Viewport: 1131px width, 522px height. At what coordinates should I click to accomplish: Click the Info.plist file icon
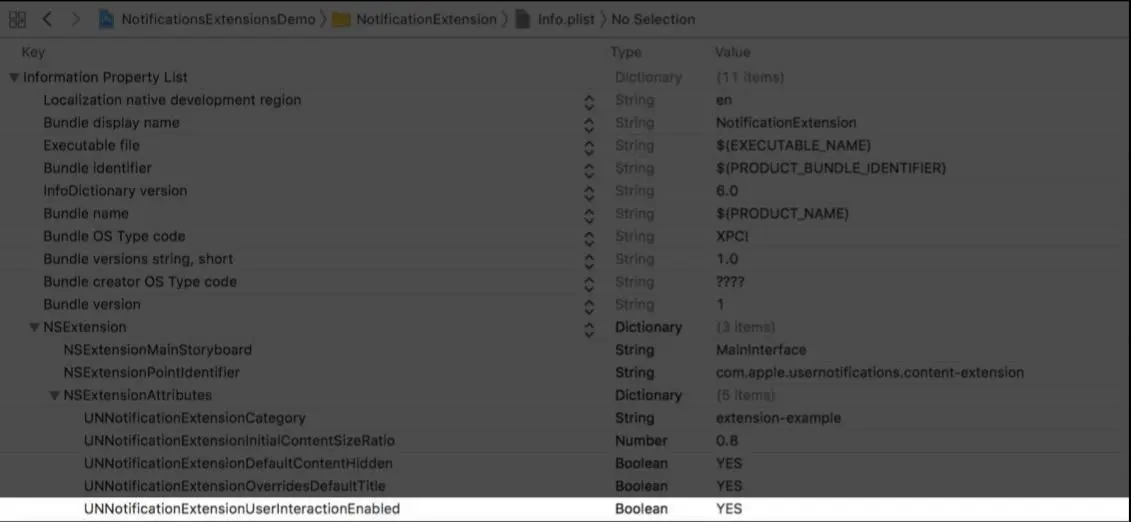pos(523,19)
